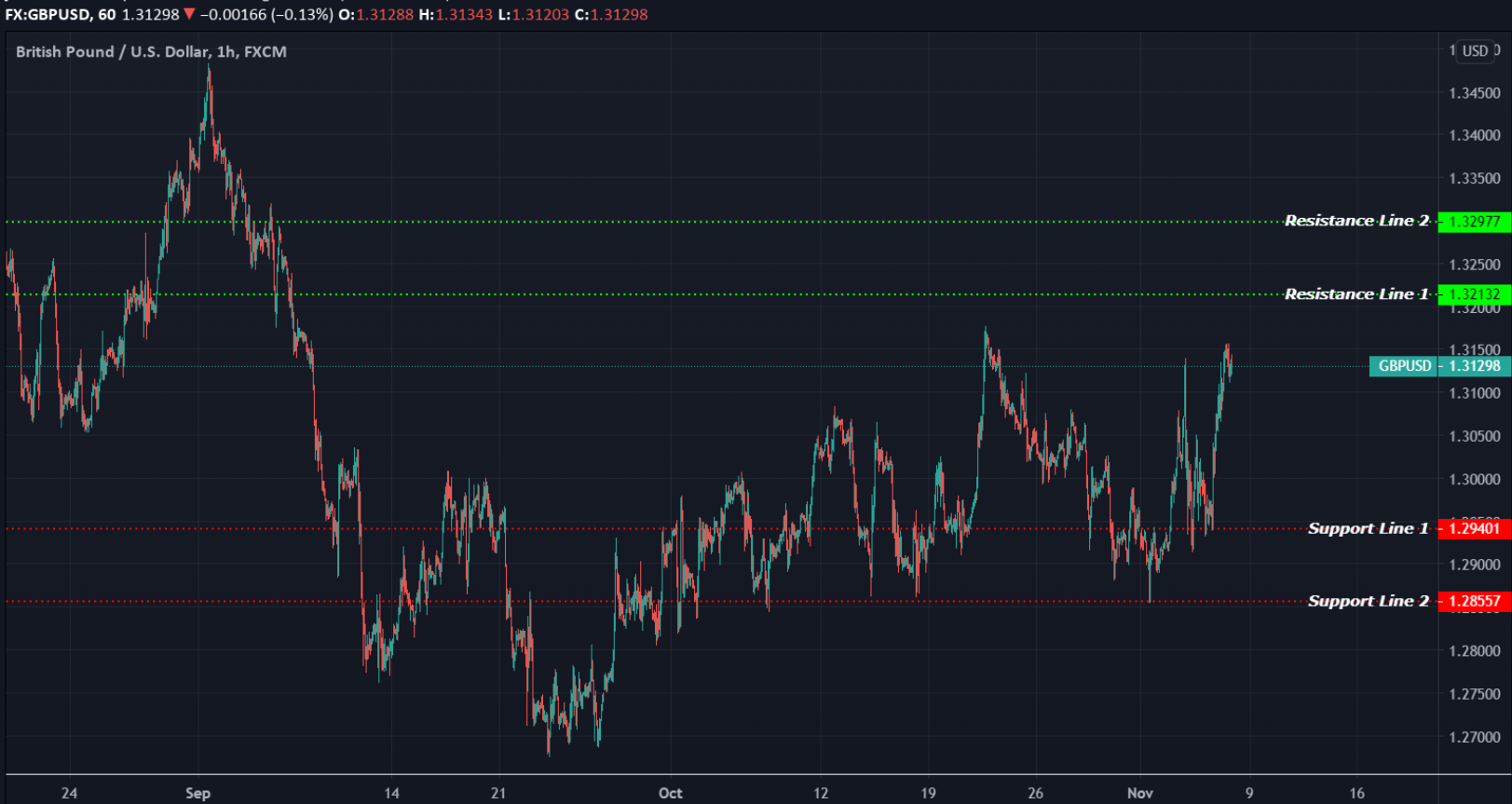The image size is (1512, 804).
Task: Click the 1.34500 price axis label
Action: point(1475,93)
